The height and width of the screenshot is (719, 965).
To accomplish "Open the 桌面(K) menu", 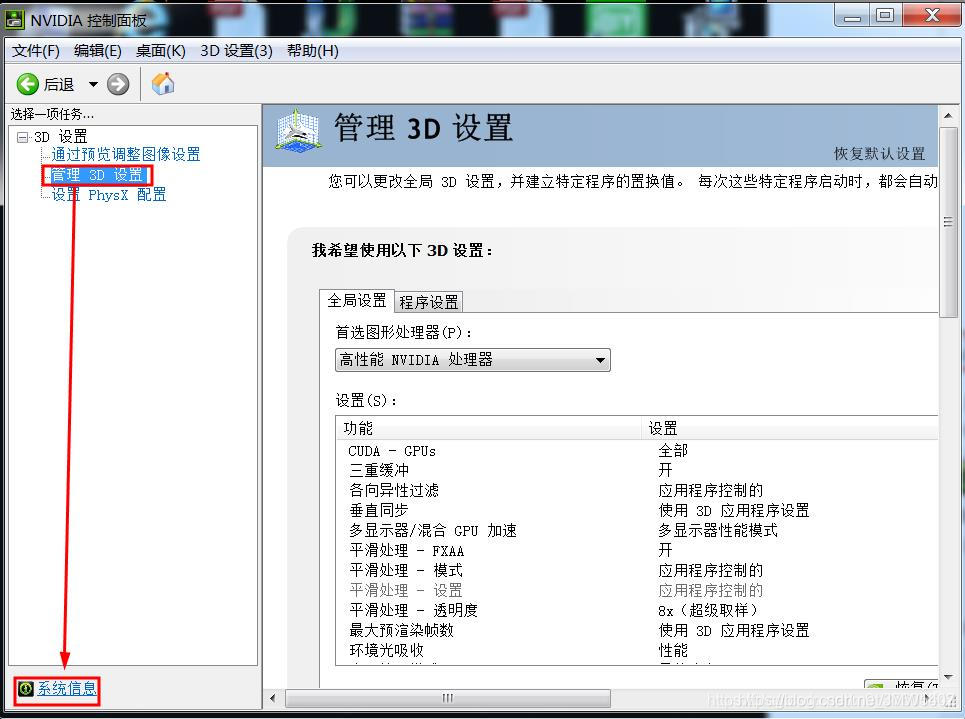I will pyautogui.click(x=160, y=50).
